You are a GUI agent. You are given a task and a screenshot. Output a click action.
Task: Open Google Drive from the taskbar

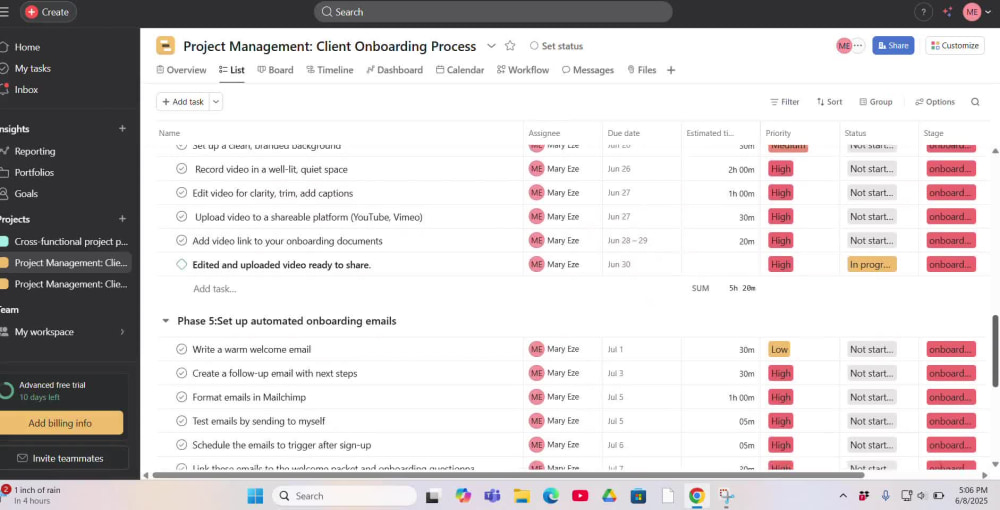tap(609, 496)
